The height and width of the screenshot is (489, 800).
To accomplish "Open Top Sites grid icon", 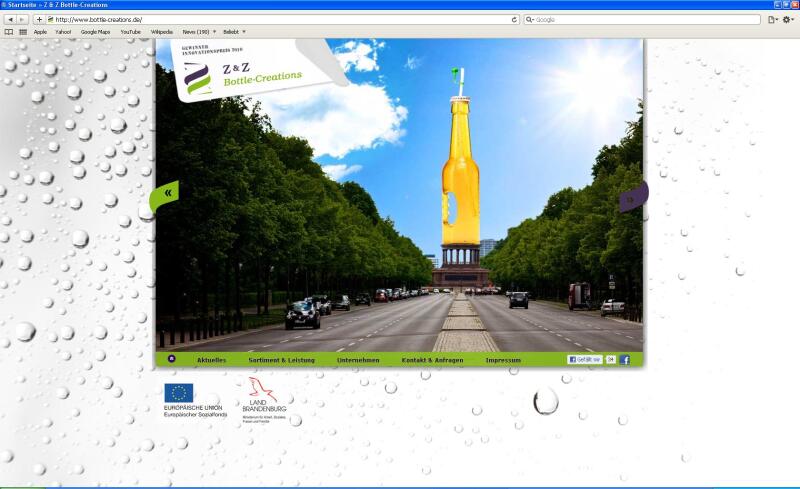I will pyautogui.click(x=23, y=31).
